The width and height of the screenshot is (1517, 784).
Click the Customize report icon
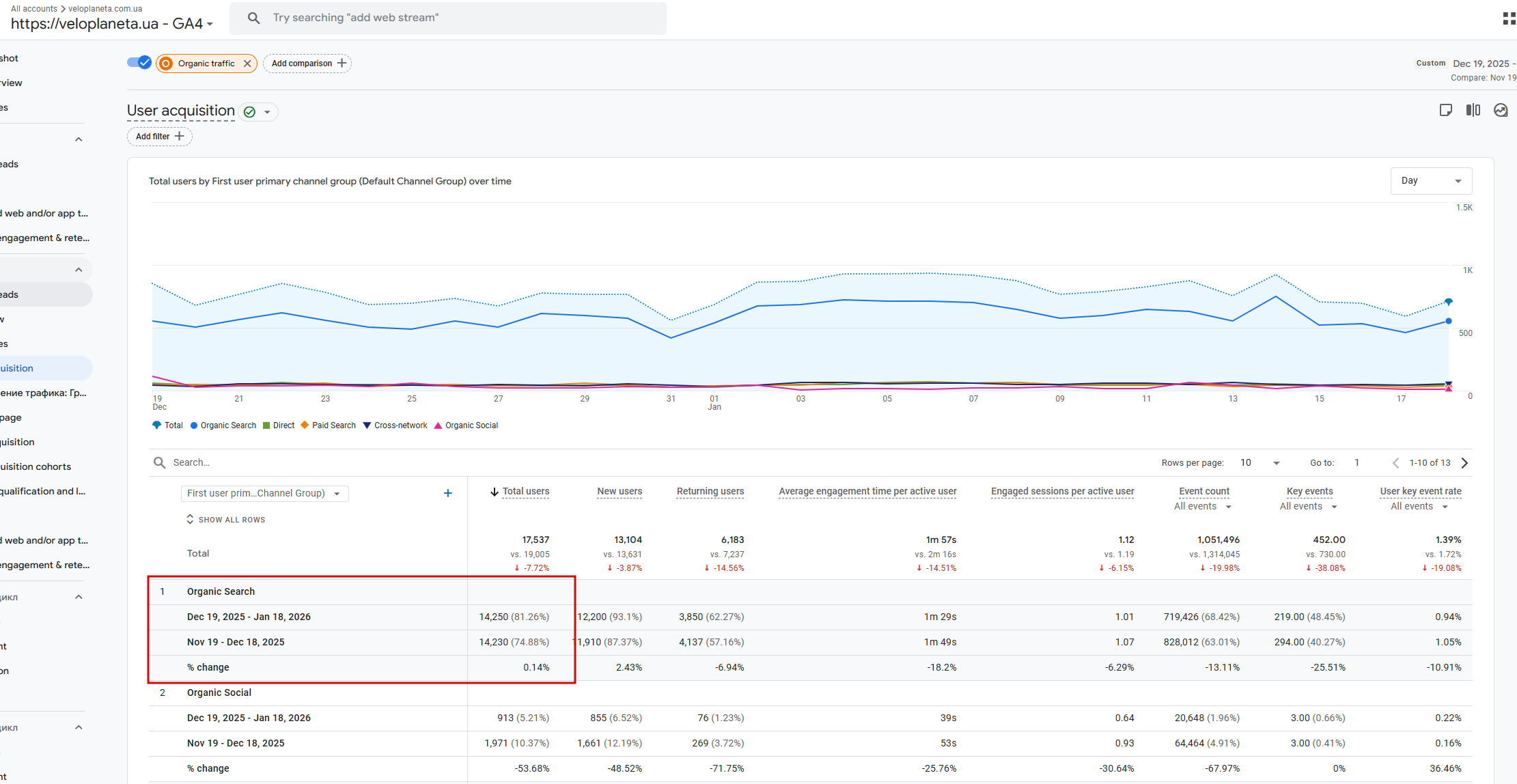pyautogui.click(x=1445, y=111)
